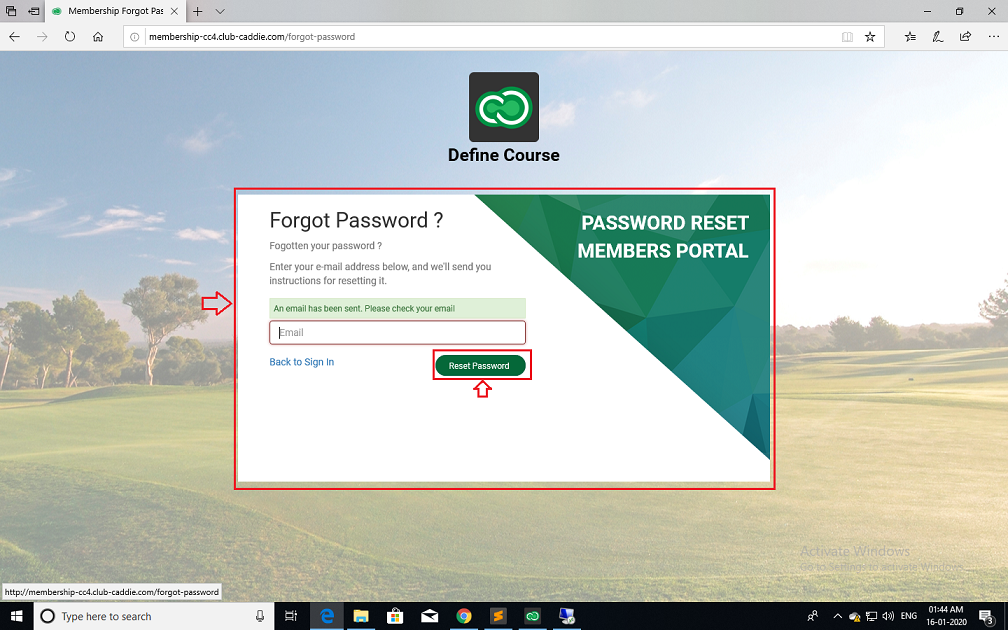Open the favorites hub icon
Viewport: 1008px width, 630px height.
[910, 37]
